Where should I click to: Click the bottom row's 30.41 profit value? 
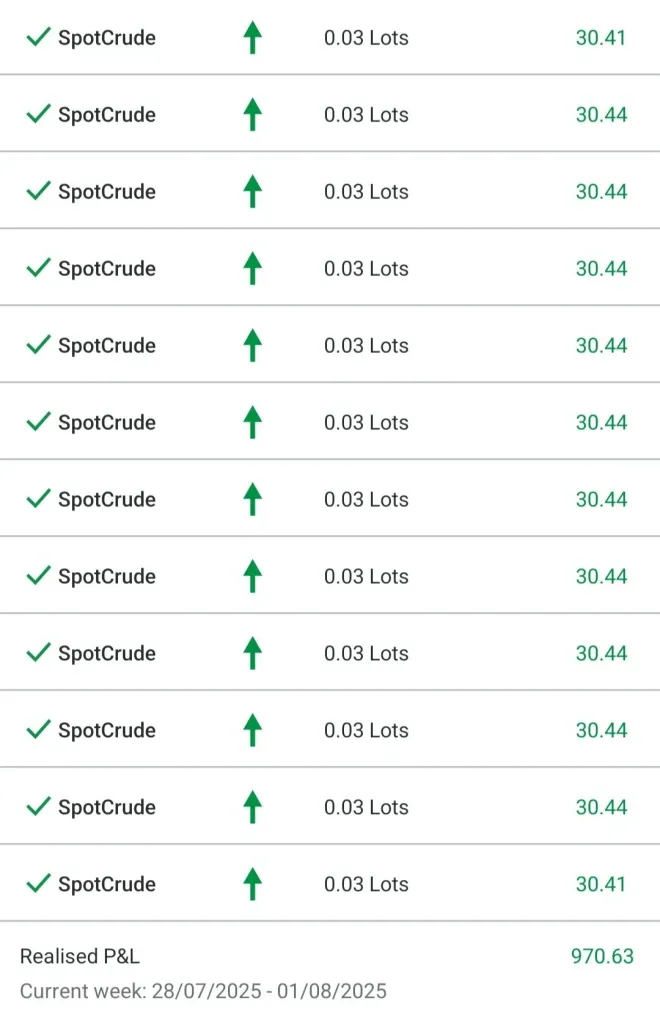pyautogui.click(x=601, y=884)
